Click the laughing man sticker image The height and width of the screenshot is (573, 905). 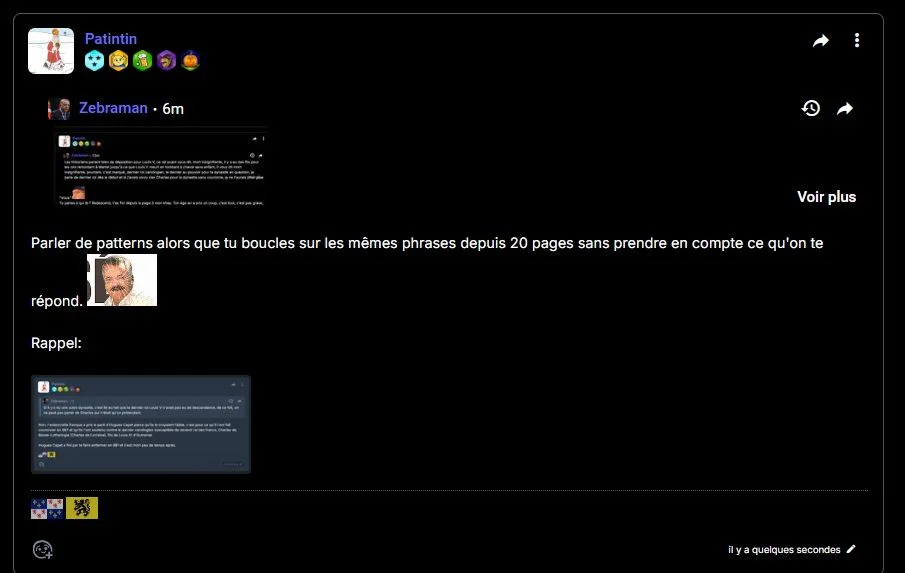(x=122, y=280)
